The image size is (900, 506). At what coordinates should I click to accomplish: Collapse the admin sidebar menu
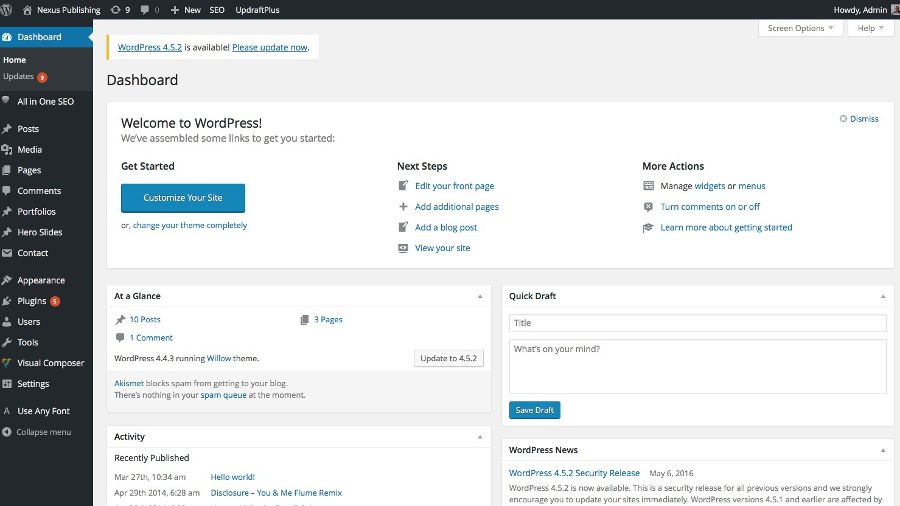point(43,432)
